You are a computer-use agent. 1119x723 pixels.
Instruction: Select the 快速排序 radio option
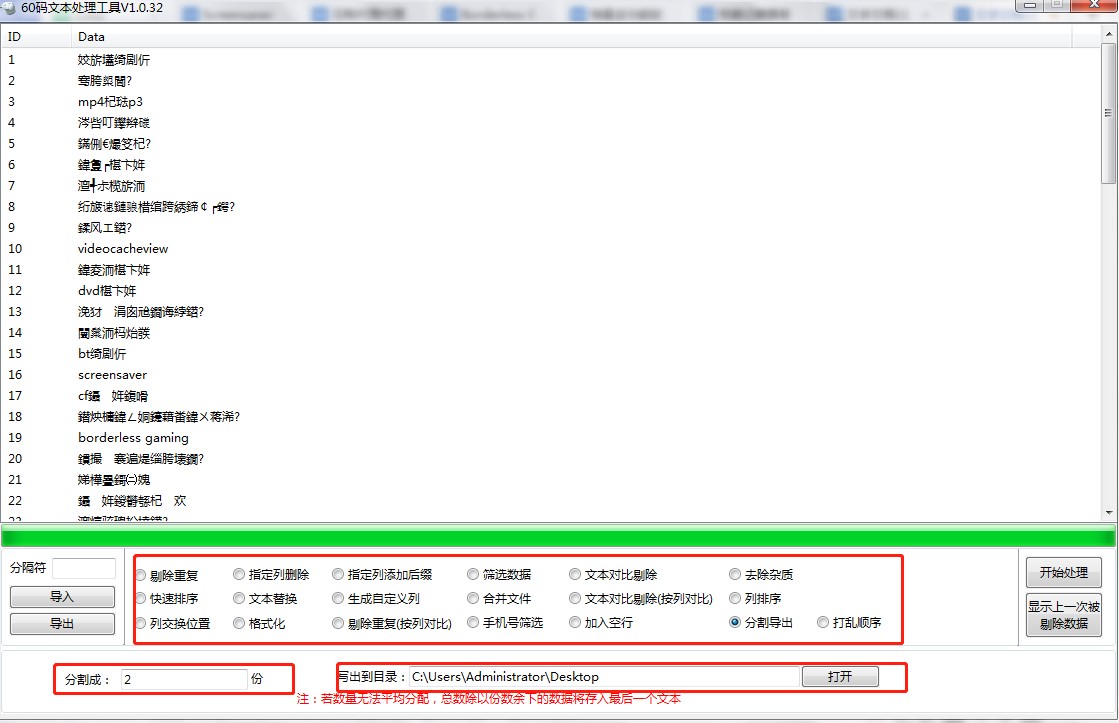[167, 599]
